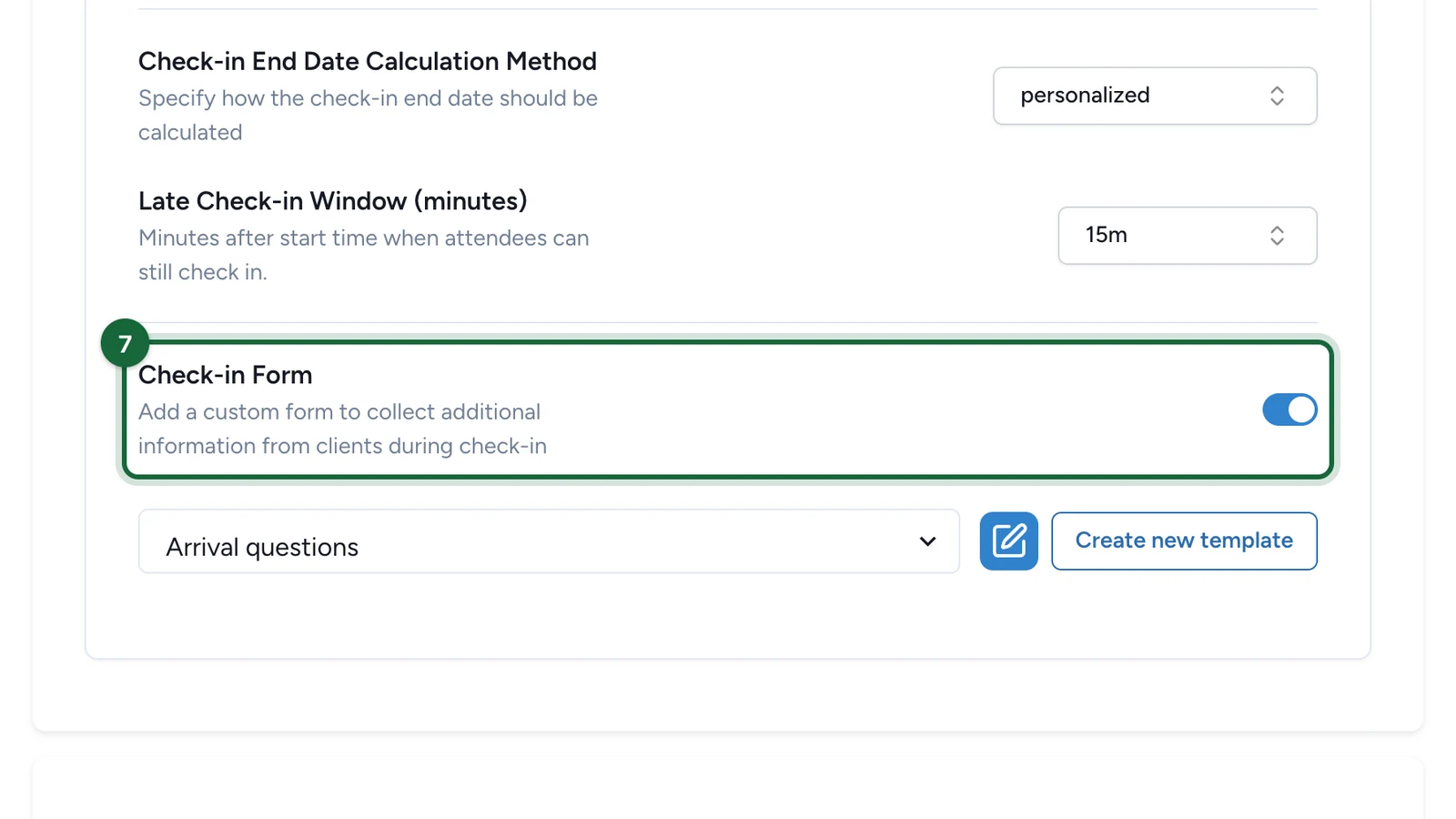The height and width of the screenshot is (819, 1456).
Task: Open the 15m late check-in window dropdown
Action: click(x=1188, y=236)
